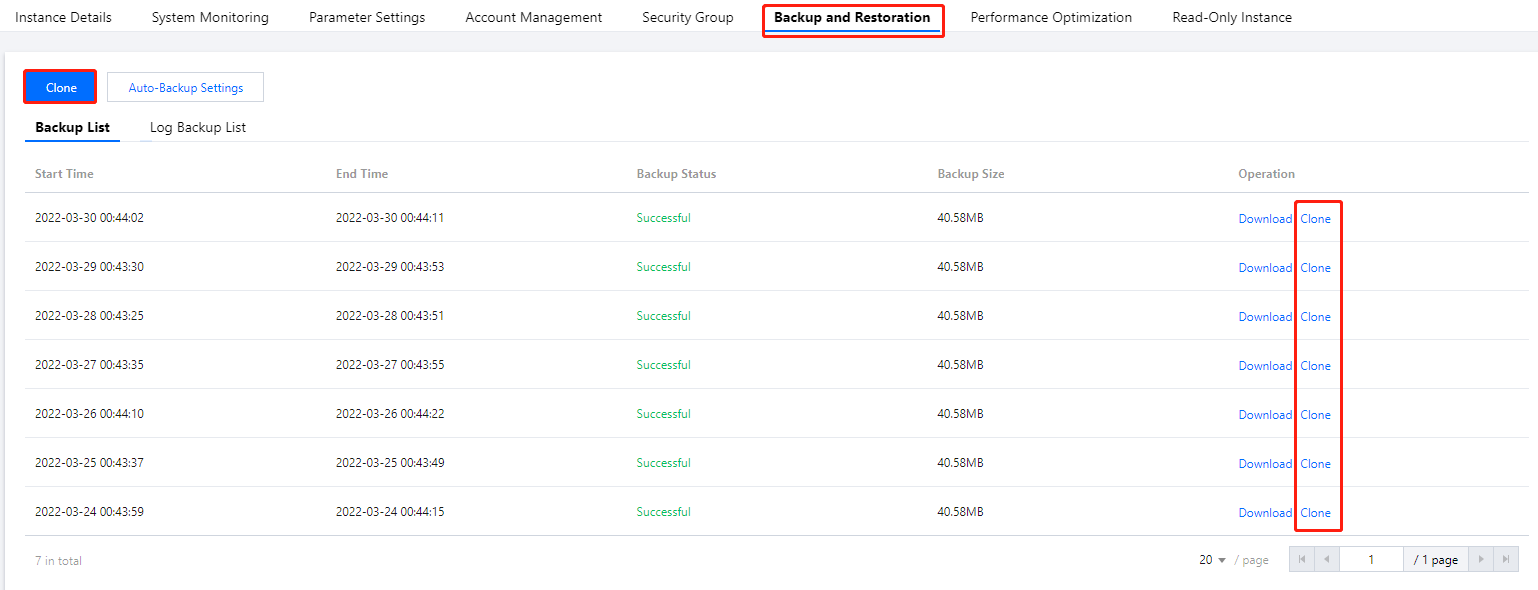
Task: Select the Backup List tab
Action: click(x=72, y=127)
